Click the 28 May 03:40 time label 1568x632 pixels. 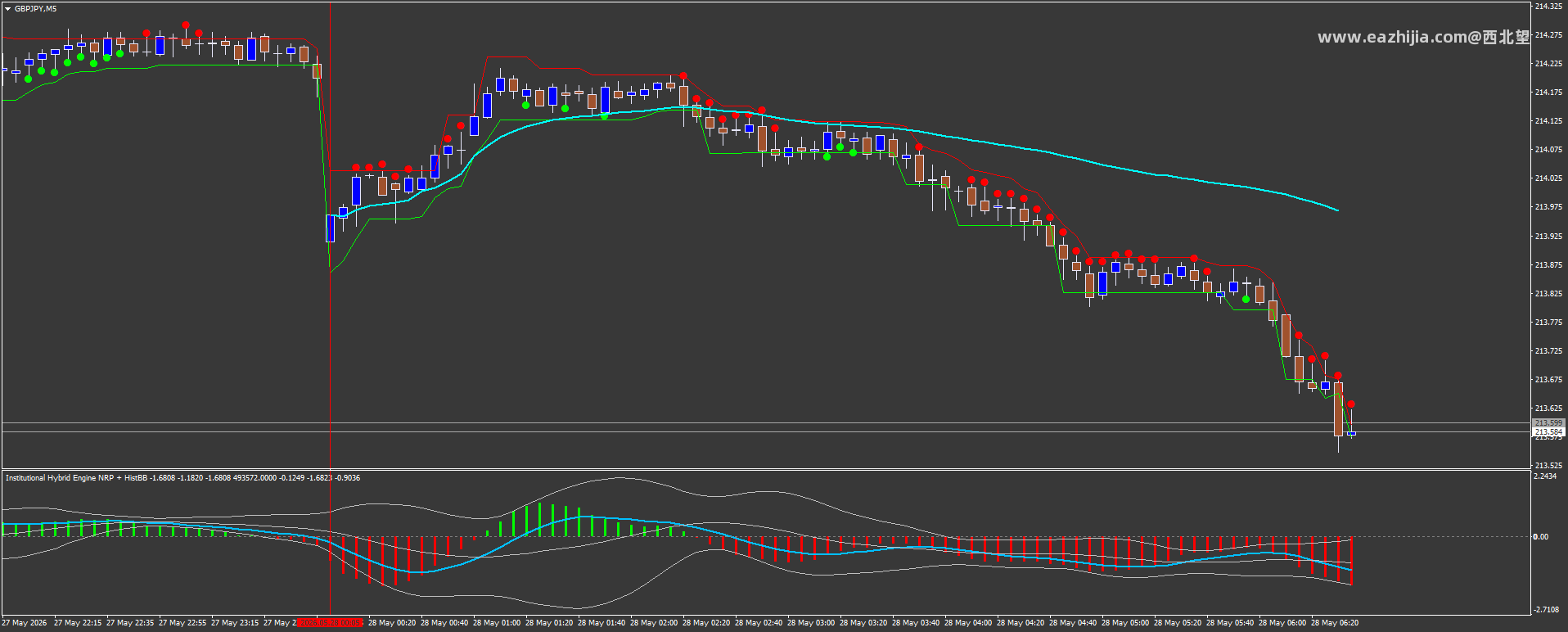pyautogui.click(x=916, y=623)
